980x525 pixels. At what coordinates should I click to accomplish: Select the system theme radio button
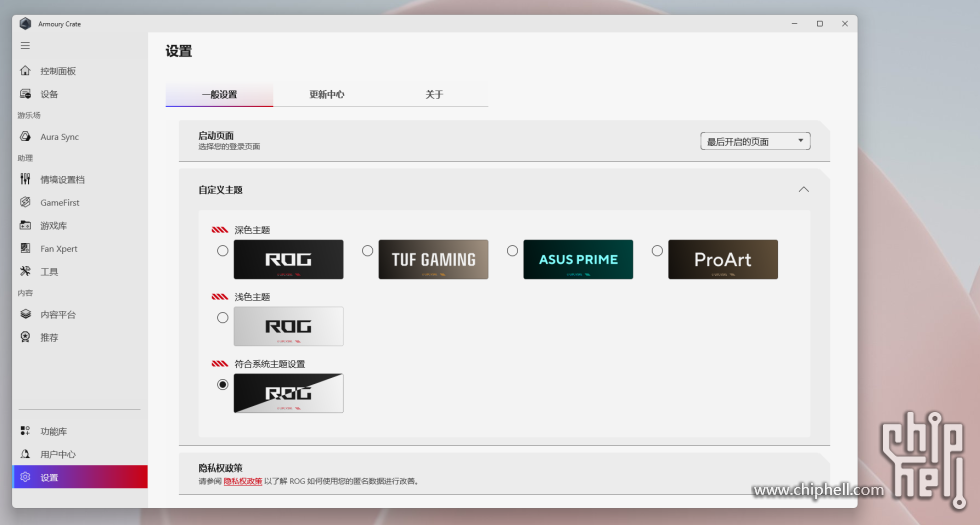222,384
